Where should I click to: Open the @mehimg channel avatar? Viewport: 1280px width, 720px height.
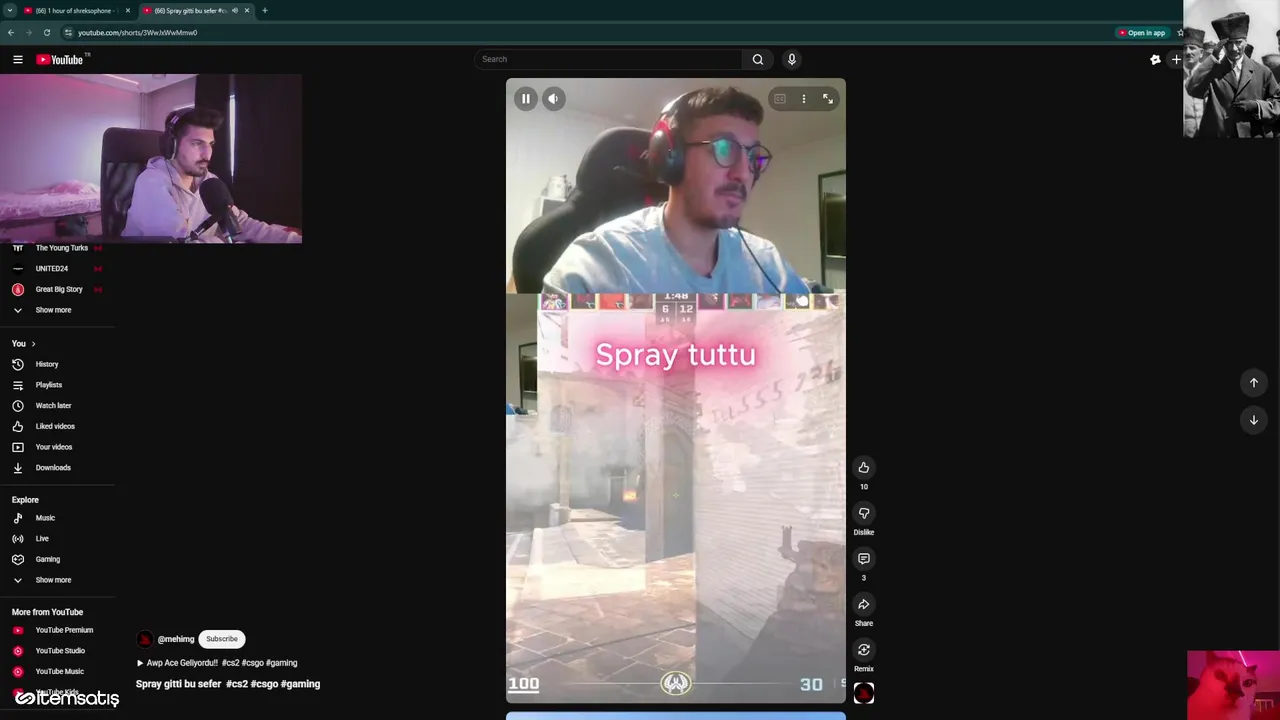pos(145,639)
